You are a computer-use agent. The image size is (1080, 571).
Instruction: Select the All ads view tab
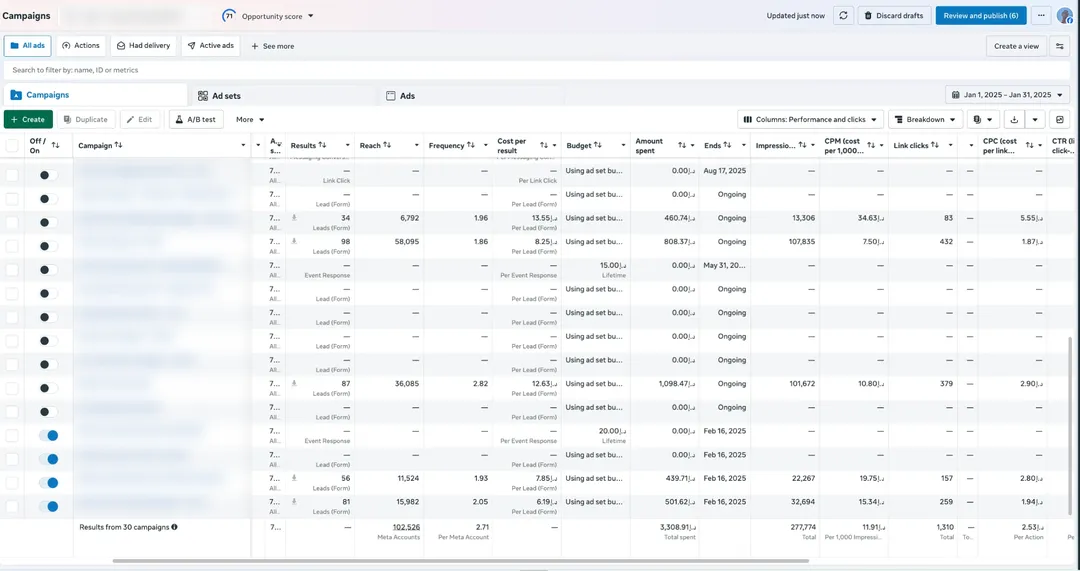point(28,46)
